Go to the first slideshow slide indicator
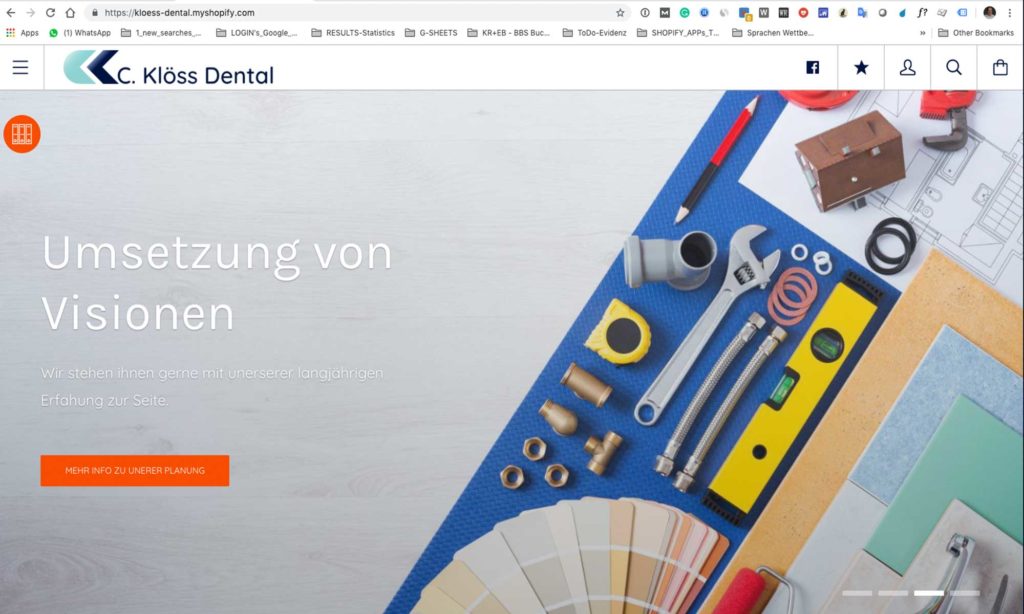The height and width of the screenshot is (614, 1024). pos(857,593)
